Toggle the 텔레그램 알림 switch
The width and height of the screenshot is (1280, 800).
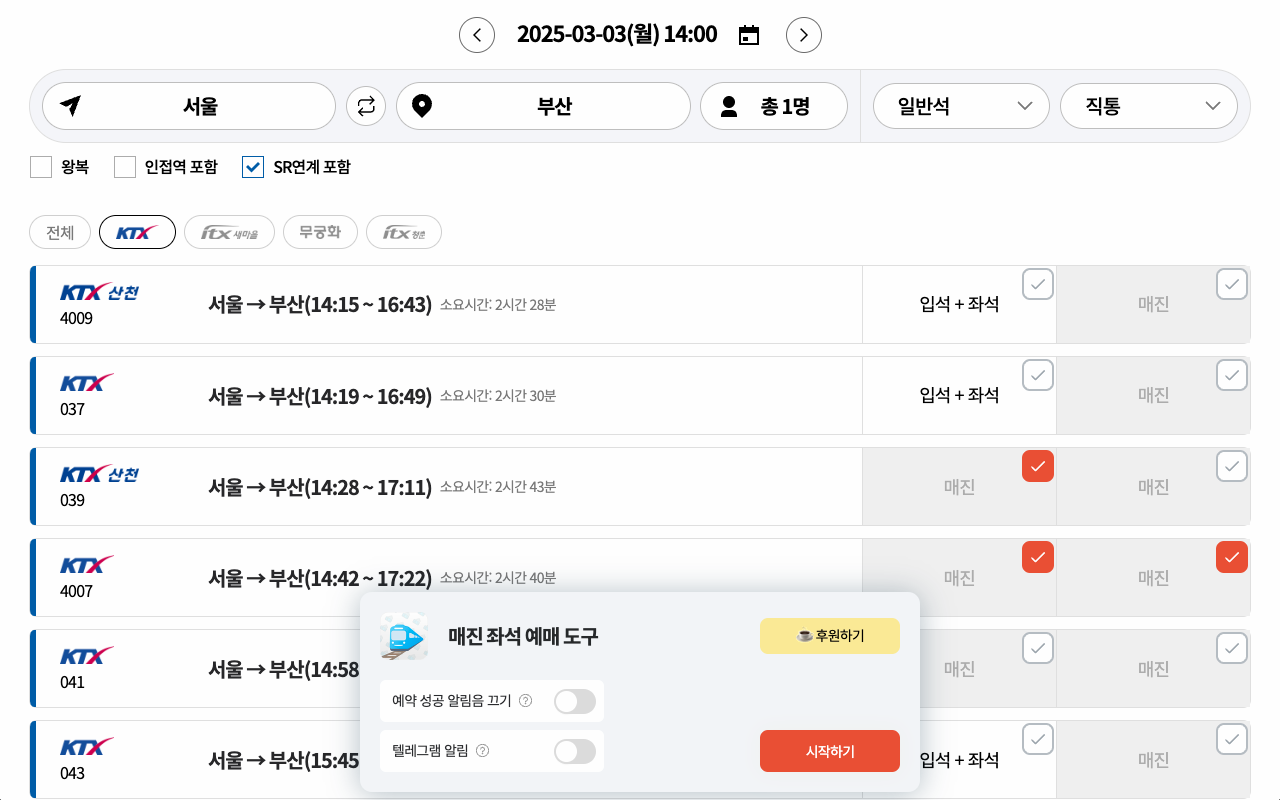pos(575,751)
